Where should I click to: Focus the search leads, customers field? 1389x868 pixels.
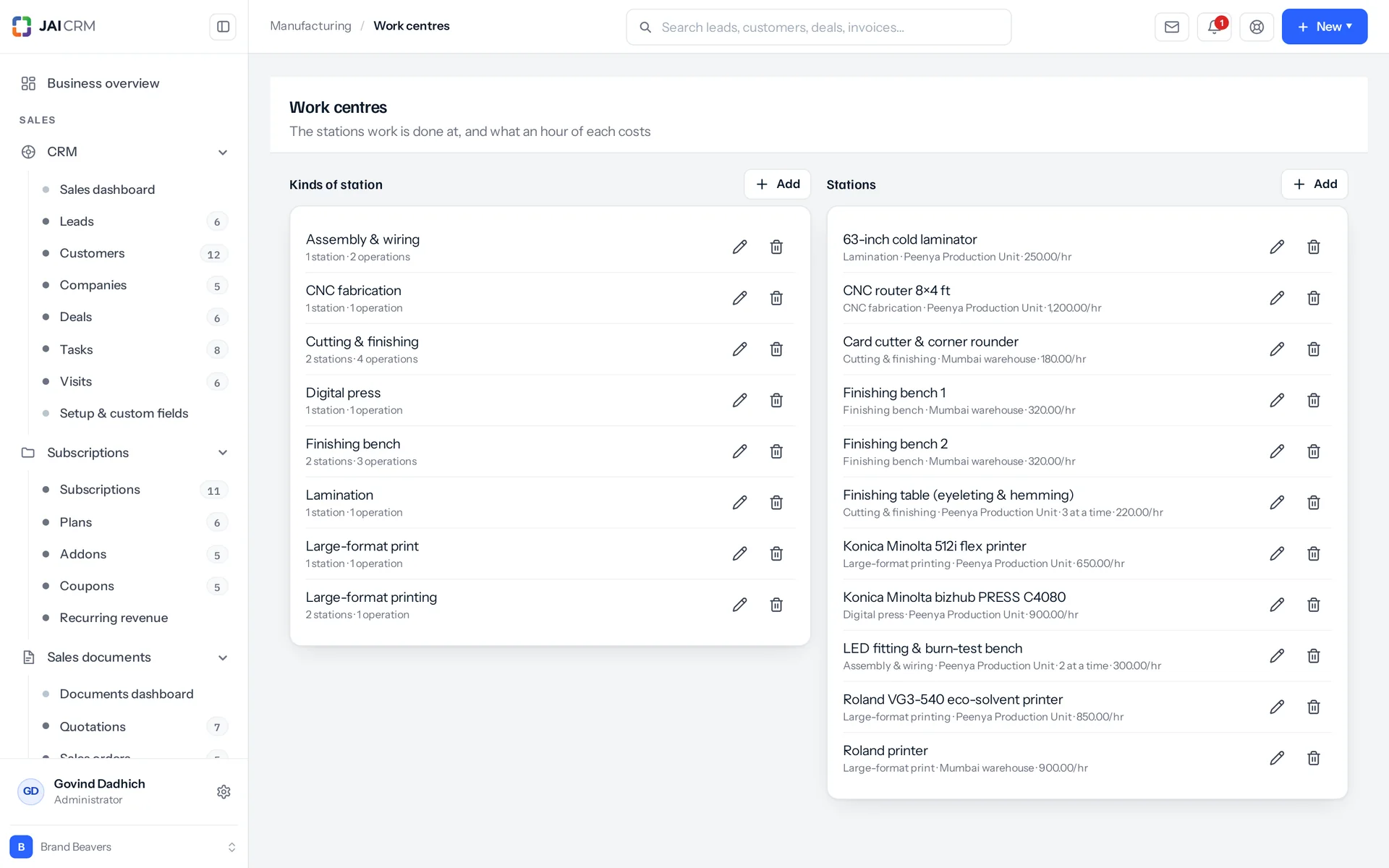[818, 27]
